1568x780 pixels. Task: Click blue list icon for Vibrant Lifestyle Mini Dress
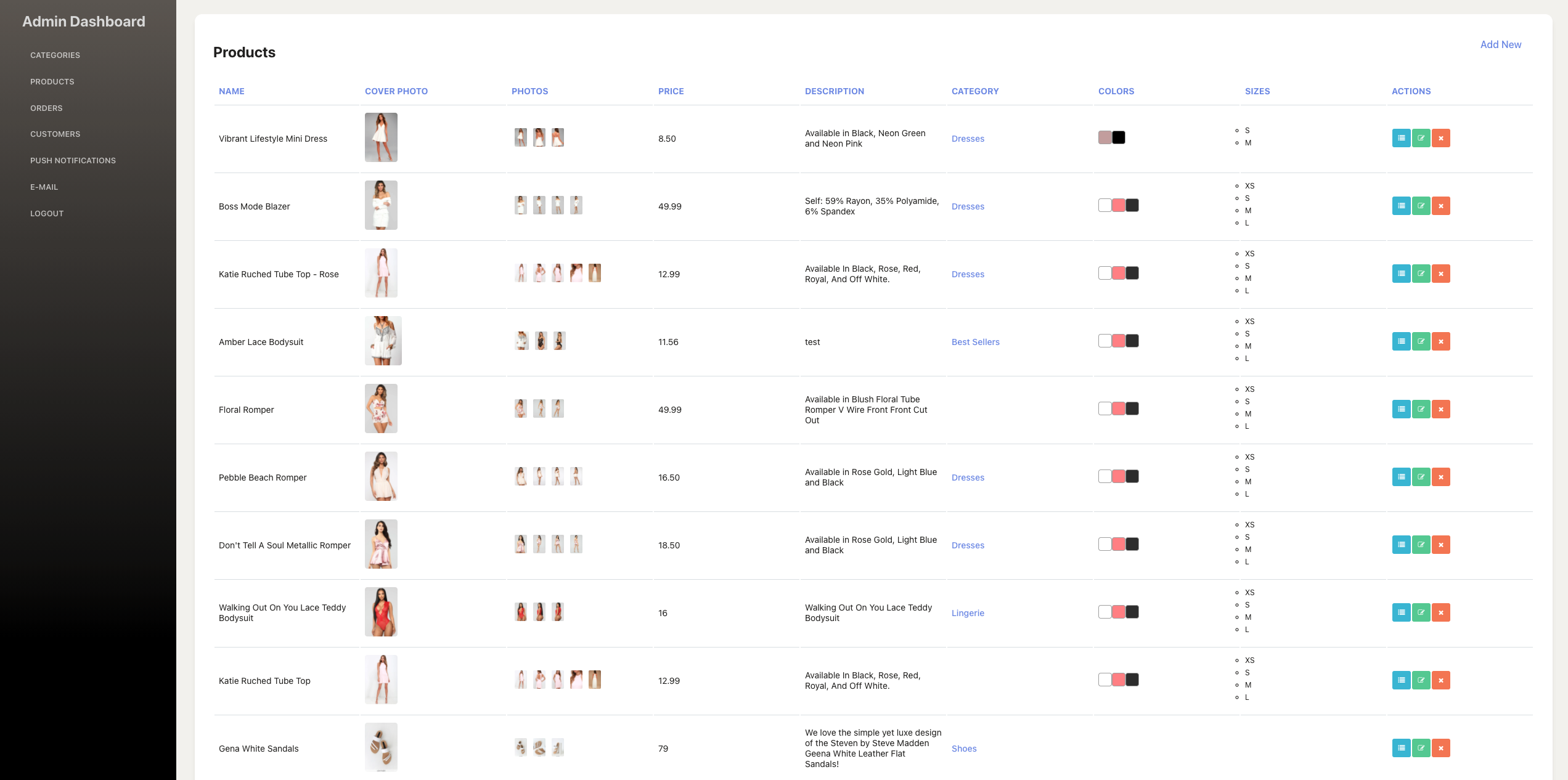coord(1401,138)
